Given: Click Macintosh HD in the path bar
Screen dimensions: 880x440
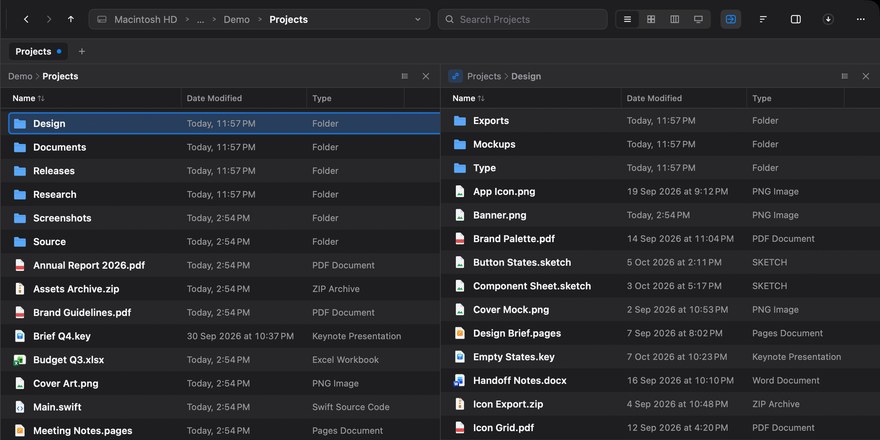Looking at the screenshot, I should pos(145,19).
